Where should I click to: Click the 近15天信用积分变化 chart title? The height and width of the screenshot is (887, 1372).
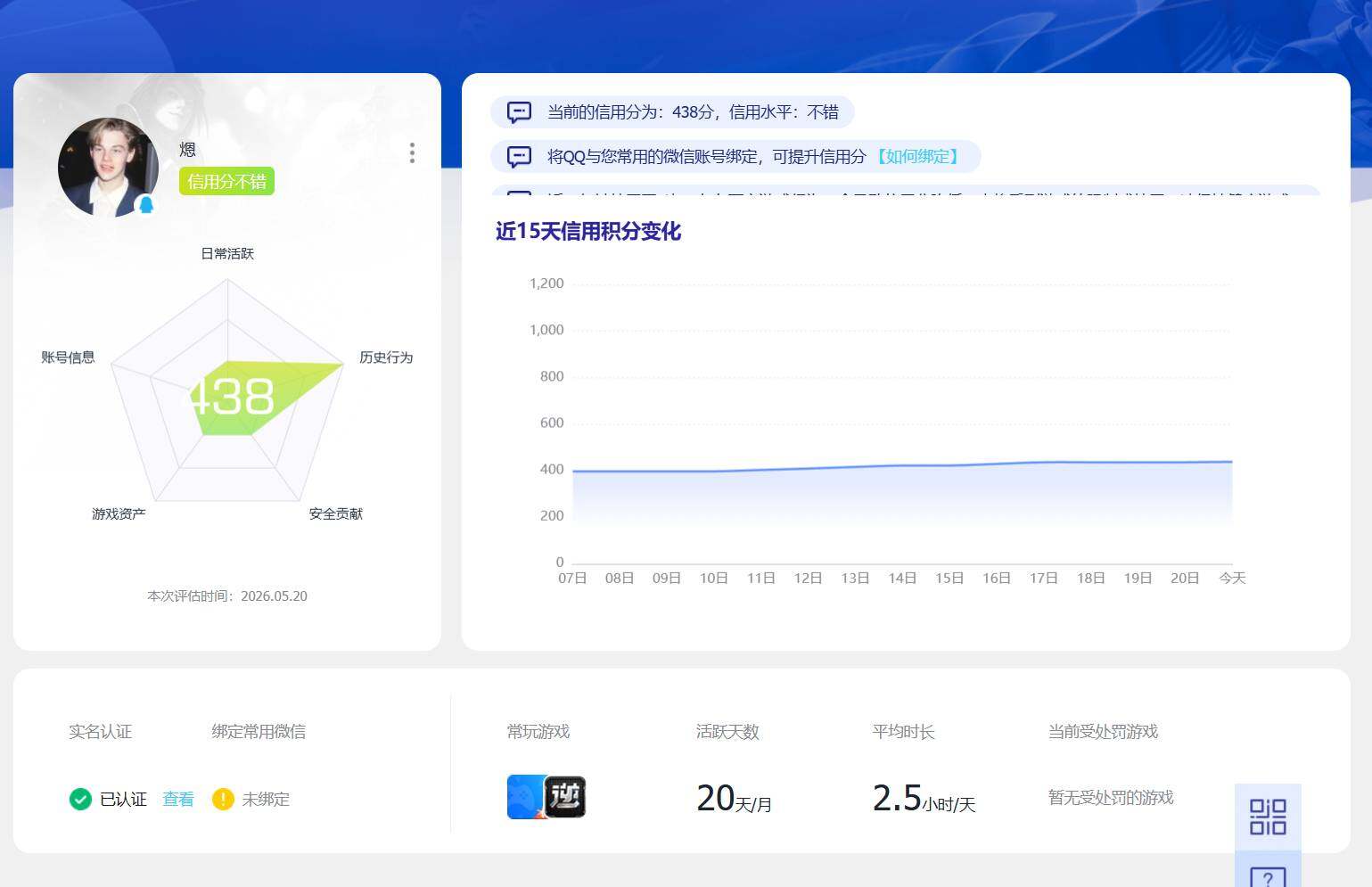click(588, 232)
